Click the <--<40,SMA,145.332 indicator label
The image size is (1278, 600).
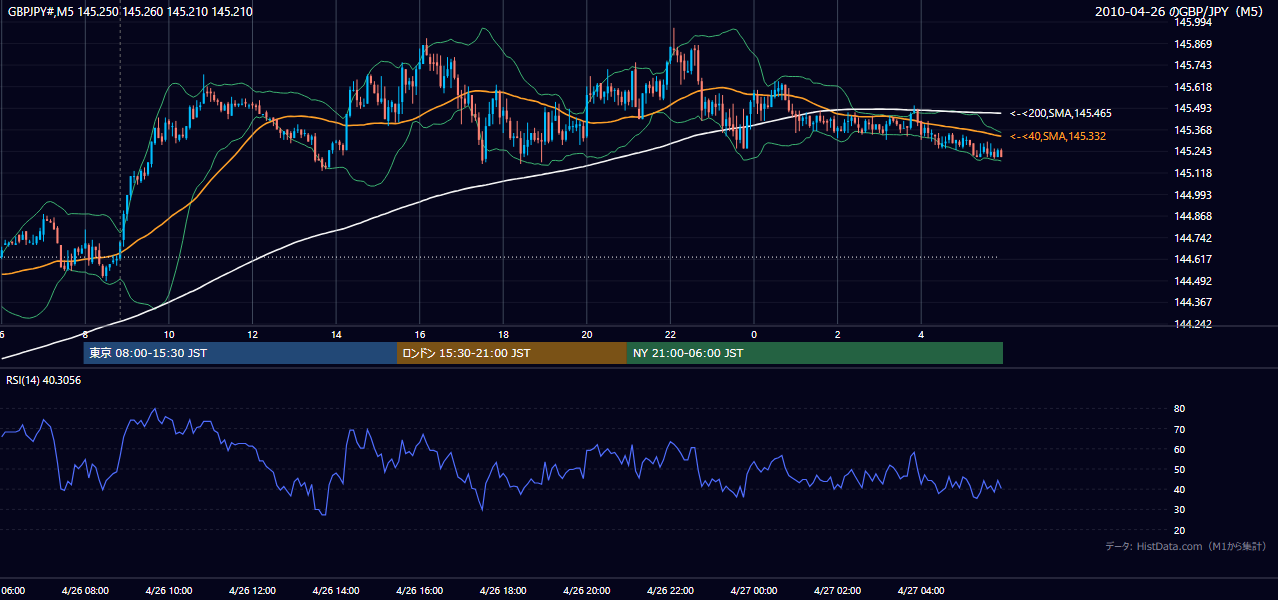click(x=1058, y=136)
